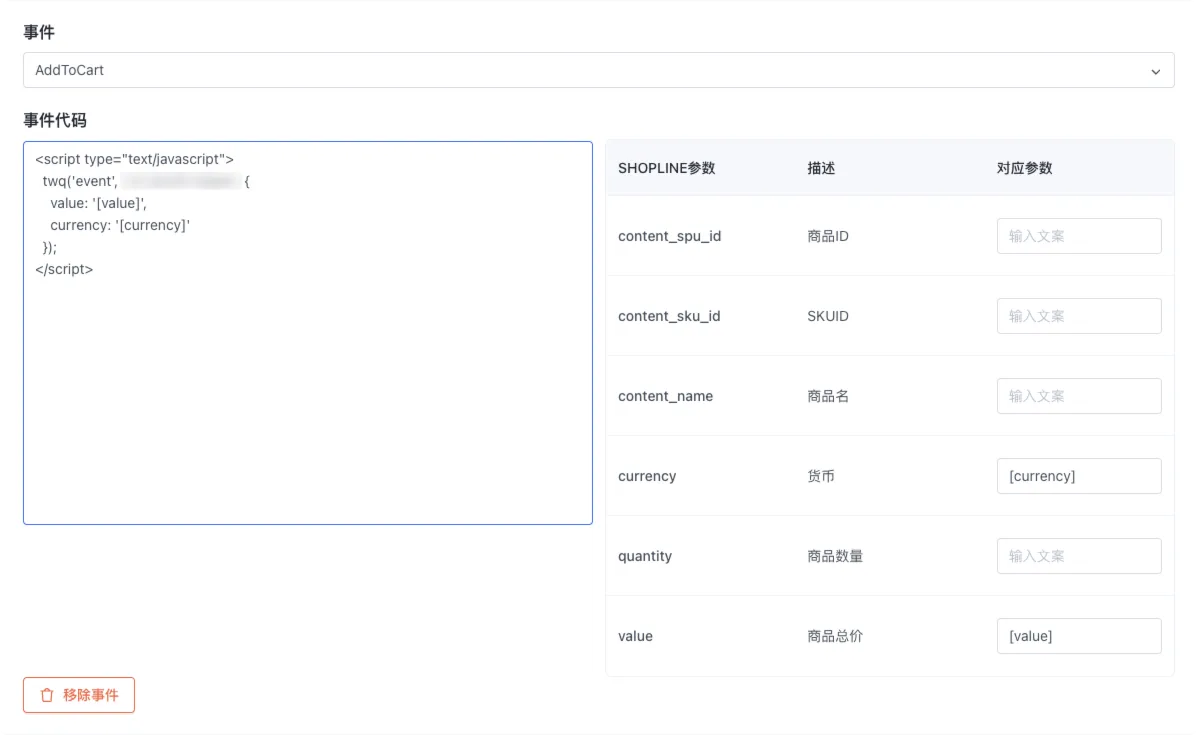Screen dimensions: 1197x735
Task: Click the content_name 对应参数 field
Action: pyautogui.click(x=1078, y=396)
